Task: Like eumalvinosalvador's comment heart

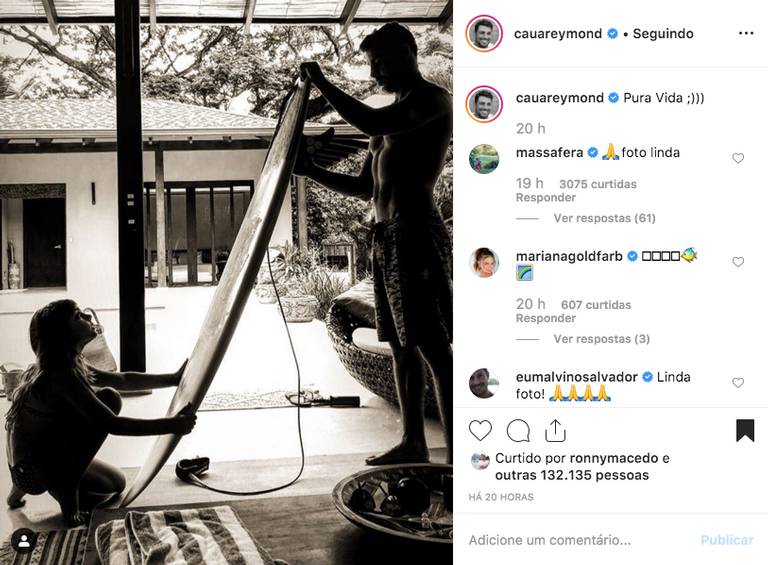Action: (738, 383)
